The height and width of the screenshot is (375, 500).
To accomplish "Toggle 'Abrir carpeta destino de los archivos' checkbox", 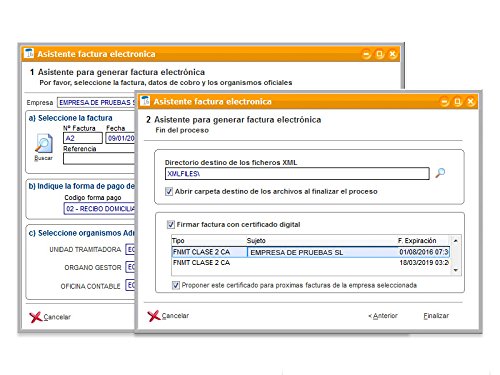I will pyautogui.click(x=169, y=192).
